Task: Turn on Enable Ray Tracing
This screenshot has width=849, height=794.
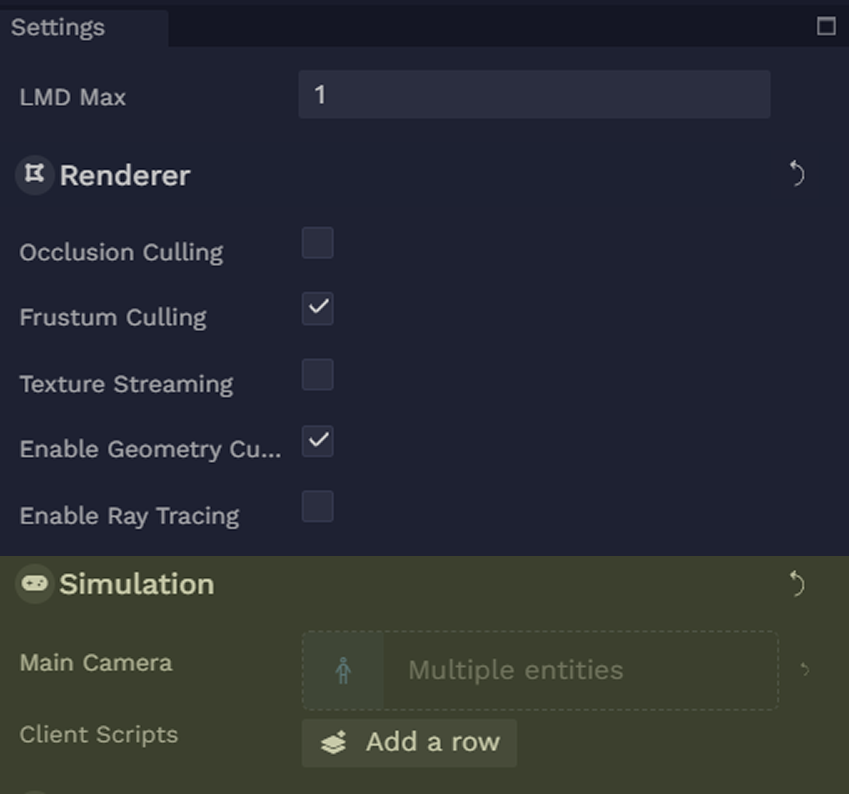Action: point(318,506)
